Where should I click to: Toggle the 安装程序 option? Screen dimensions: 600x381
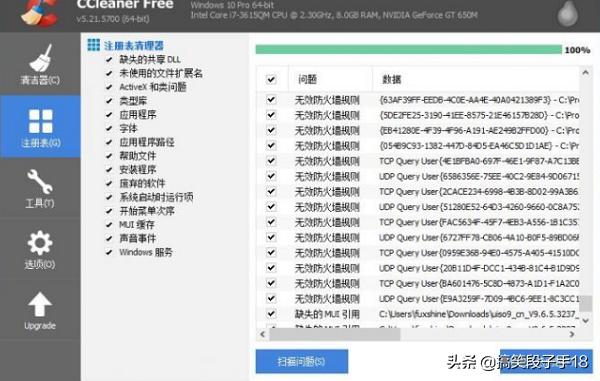pyautogui.click(x=109, y=170)
